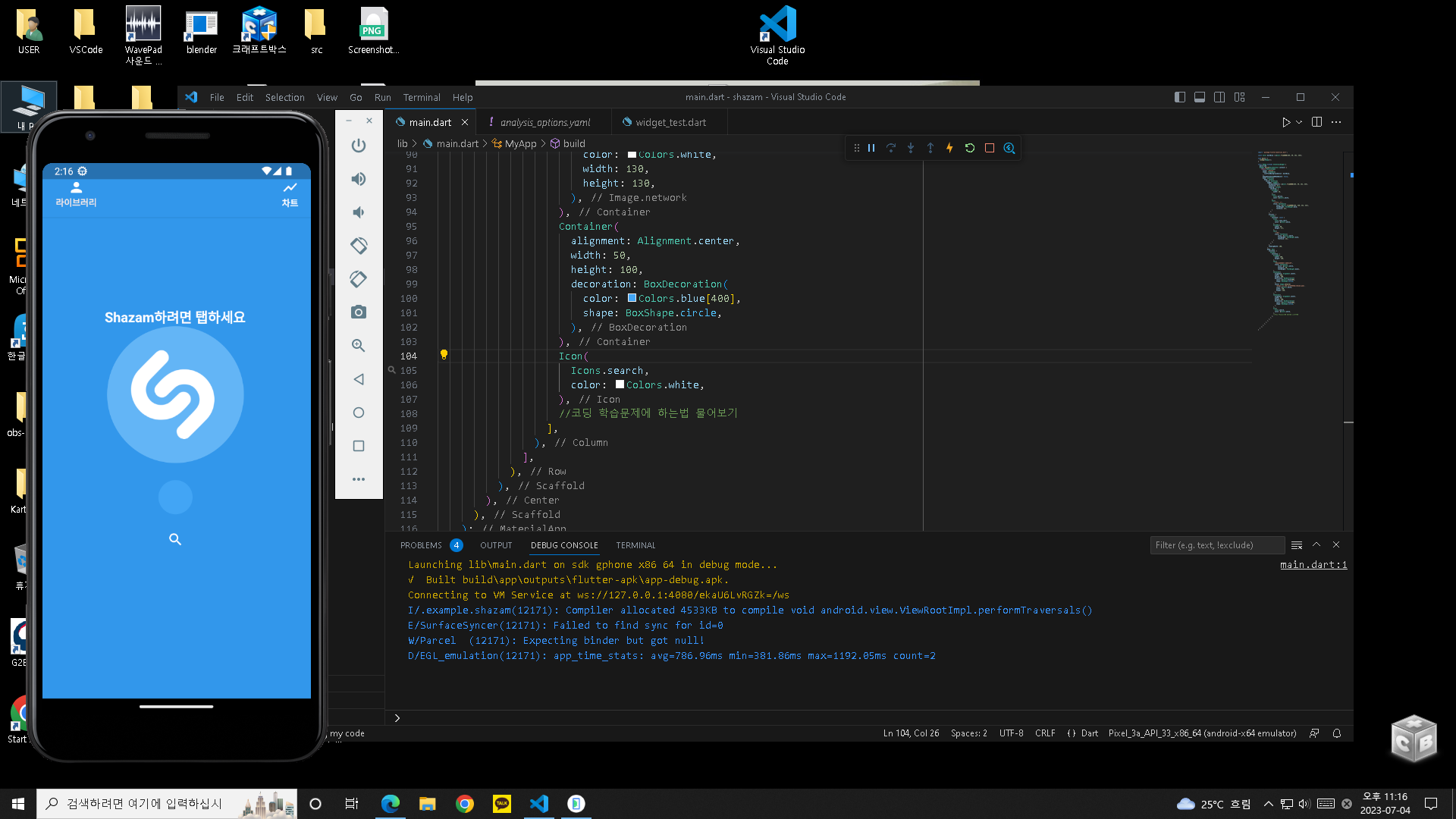Tap the chart icon in the Shazam app
Viewport: 1456px width, 819px height.
pos(290,188)
